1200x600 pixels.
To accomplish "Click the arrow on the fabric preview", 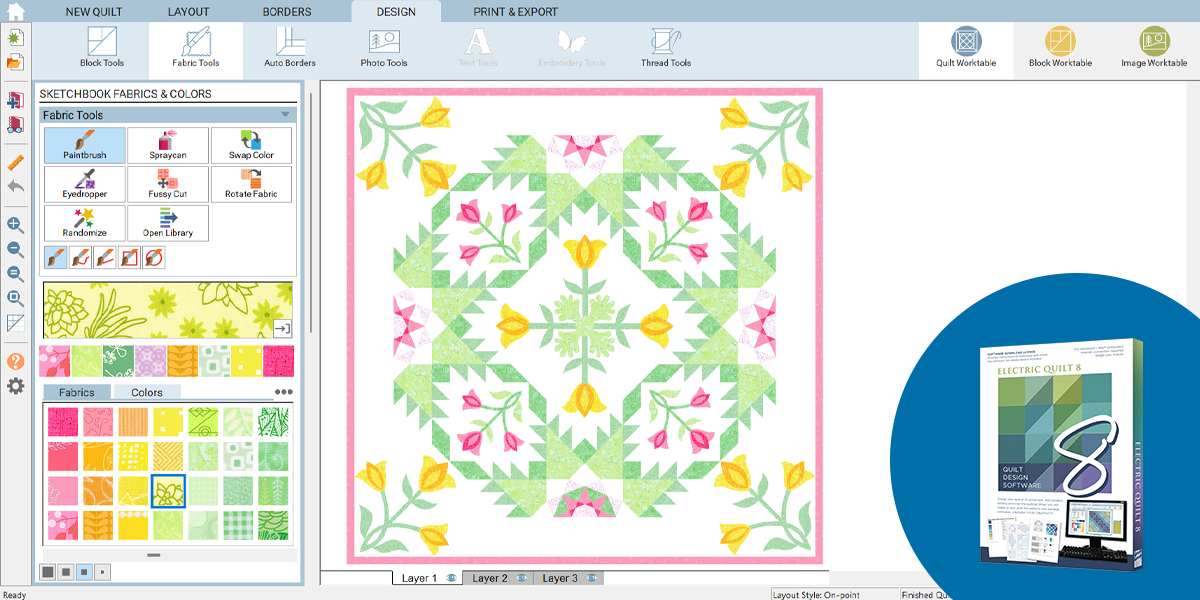I will [x=282, y=328].
